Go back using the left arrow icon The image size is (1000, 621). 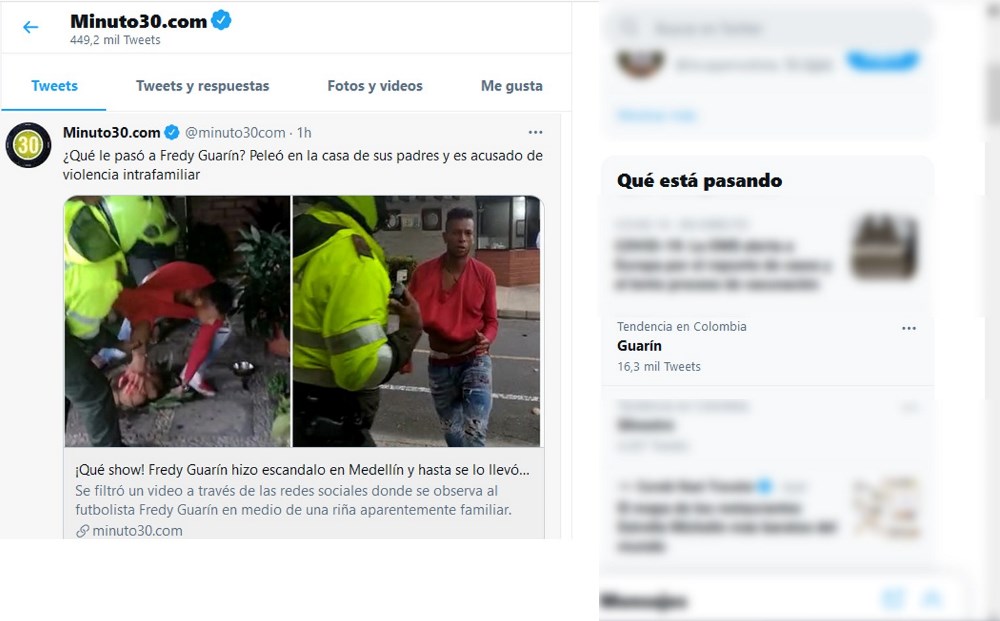click(x=30, y=27)
